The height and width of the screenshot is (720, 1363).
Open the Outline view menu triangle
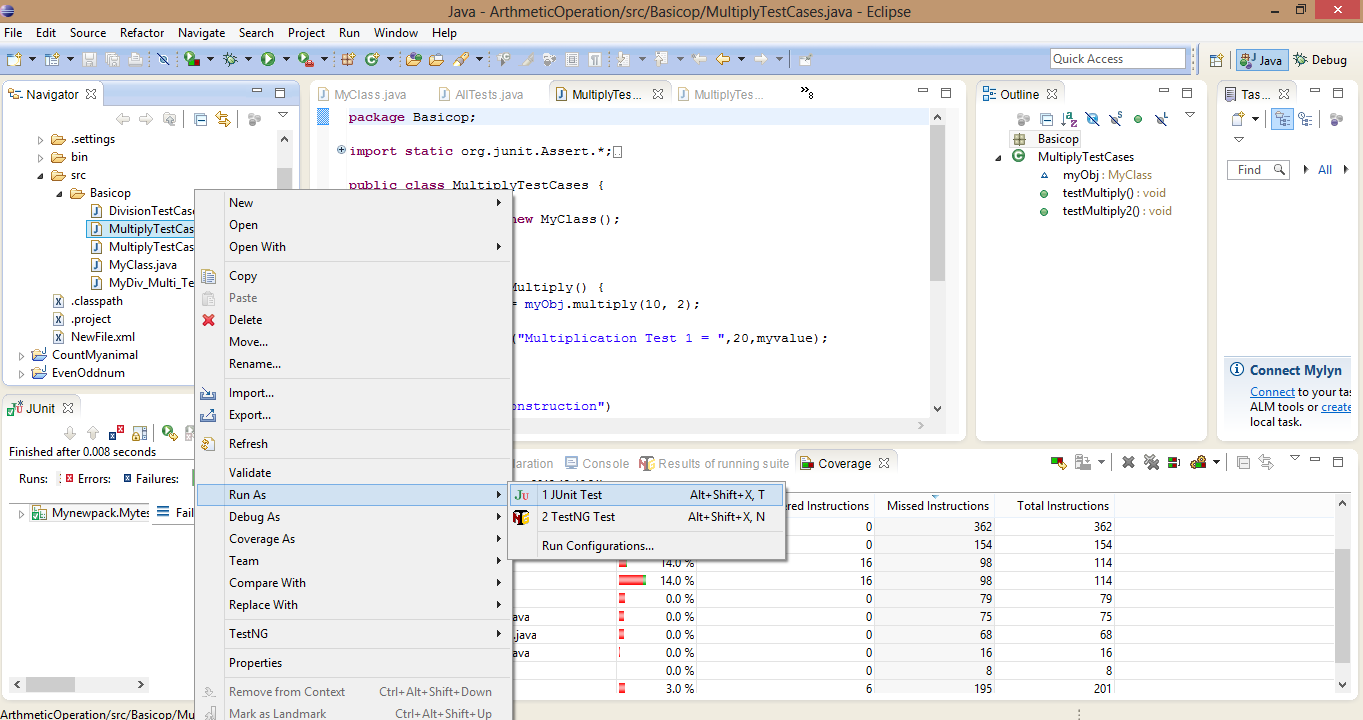[1190, 117]
